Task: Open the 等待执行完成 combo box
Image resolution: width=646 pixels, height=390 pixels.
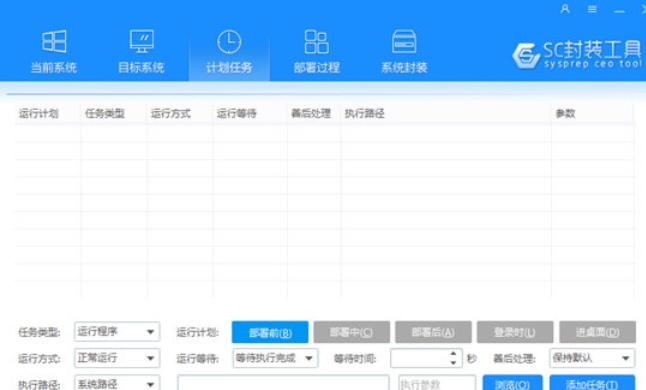Action: coord(275,358)
